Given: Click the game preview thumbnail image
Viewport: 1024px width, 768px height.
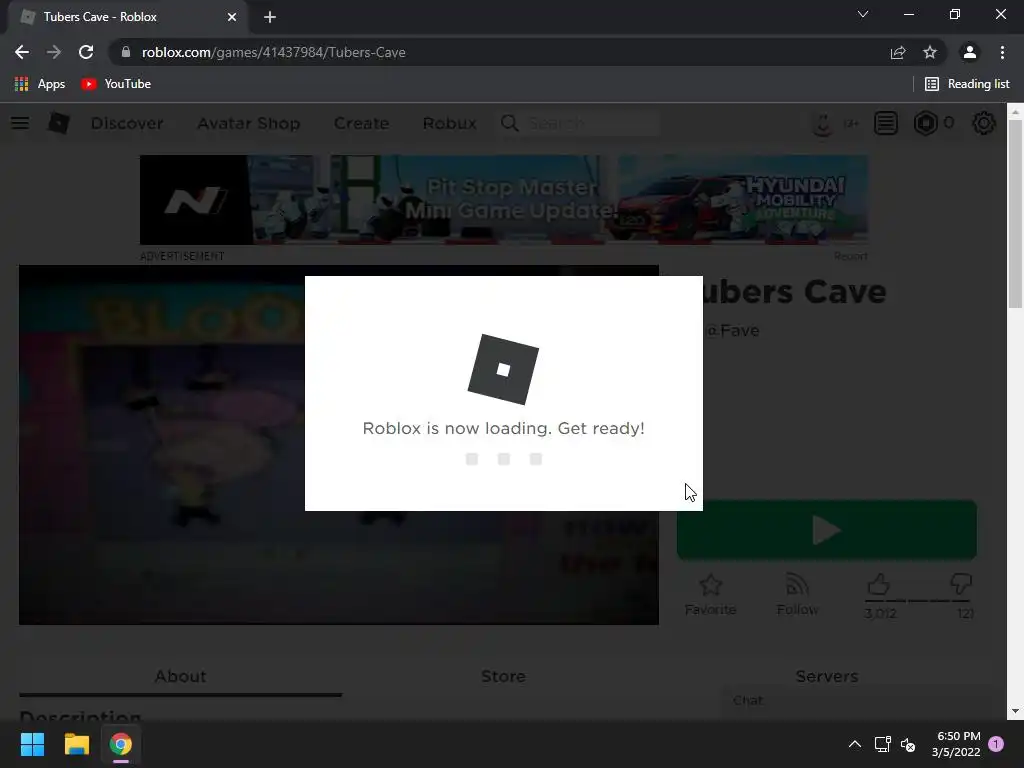Looking at the screenshot, I should (x=339, y=445).
